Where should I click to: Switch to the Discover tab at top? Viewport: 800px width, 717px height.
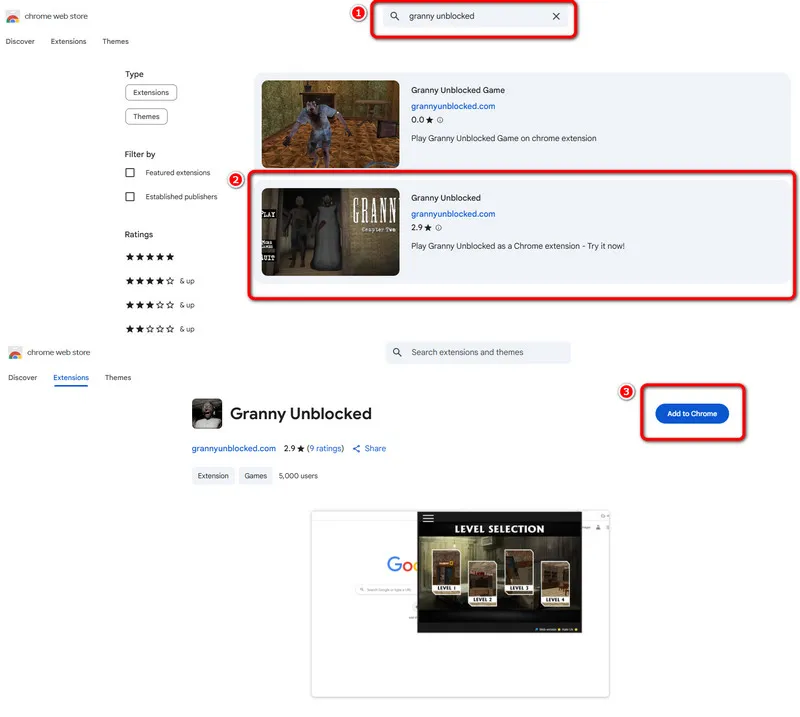coord(21,42)
